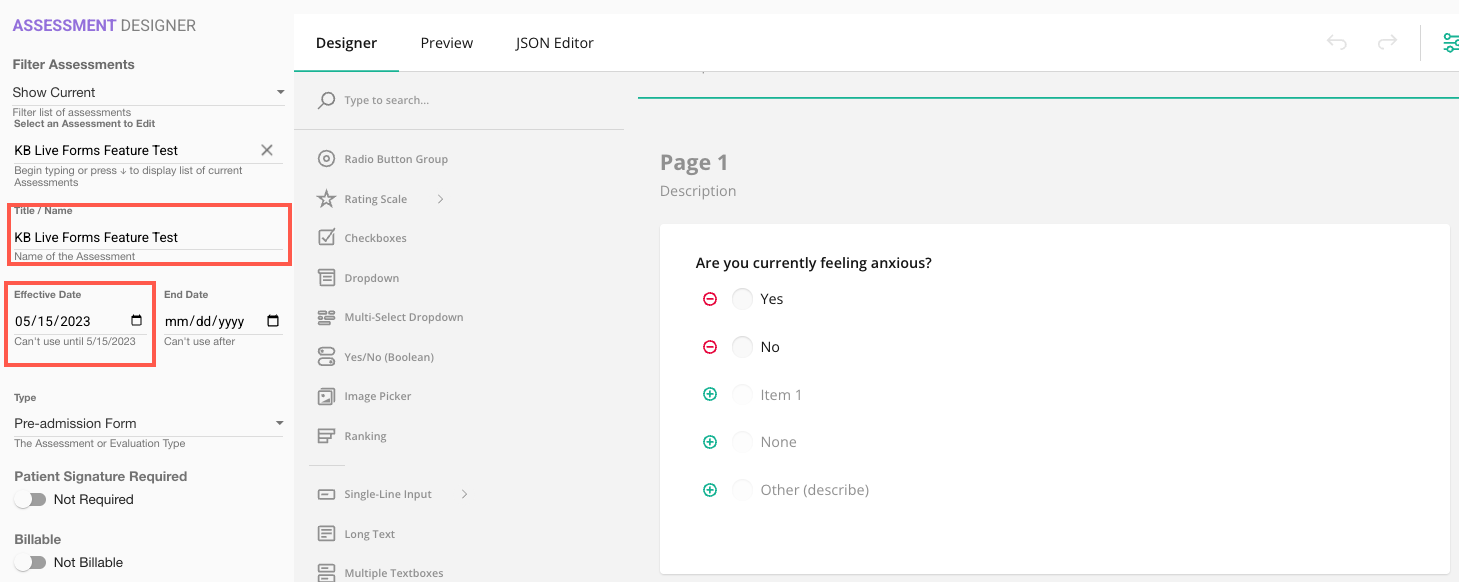Screen dimensions: 1459x582
Task: Add a Checkboxes question from toolbox
Action: (326, 238)
